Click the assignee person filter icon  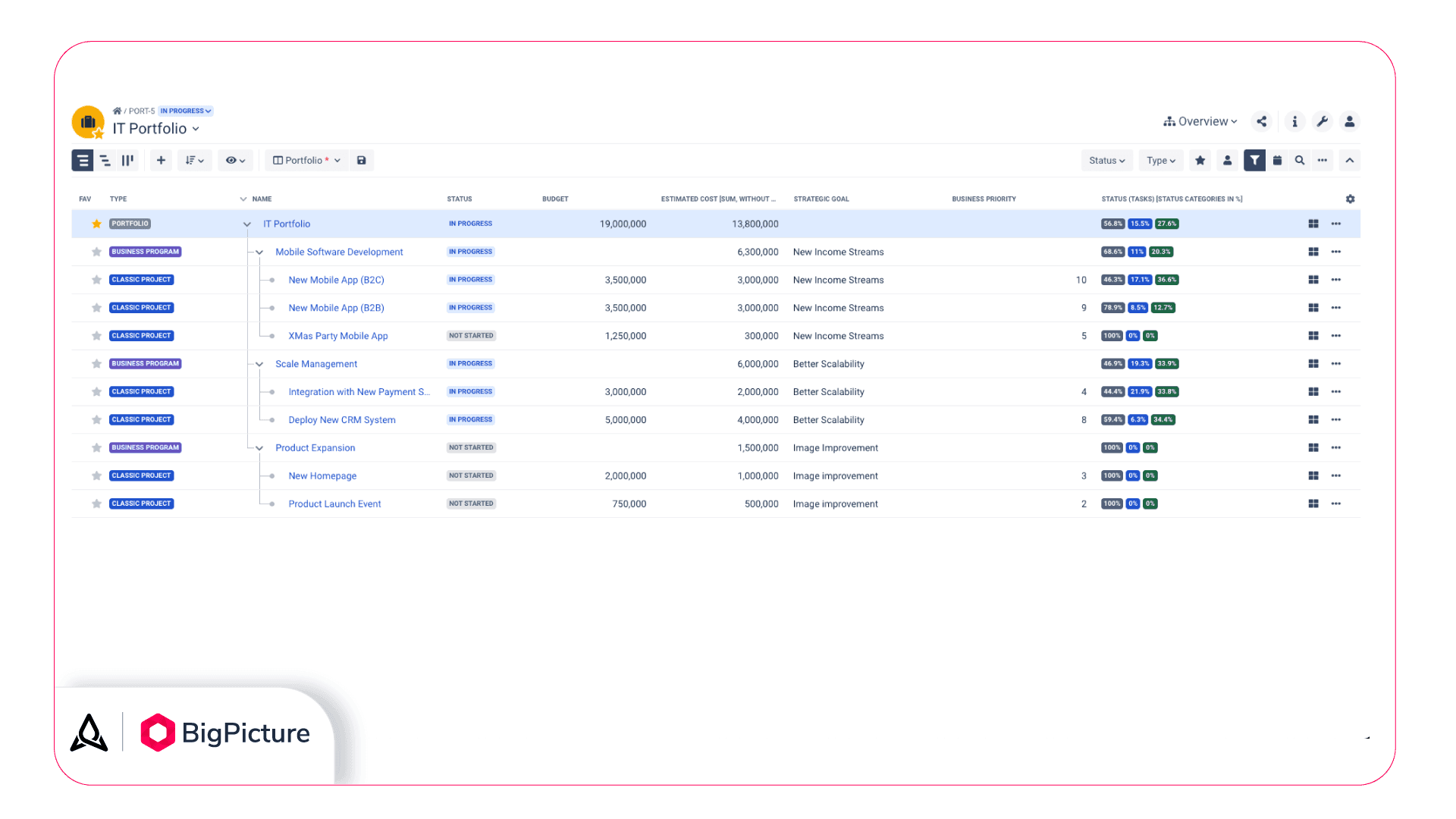[x=1228, y=160]
